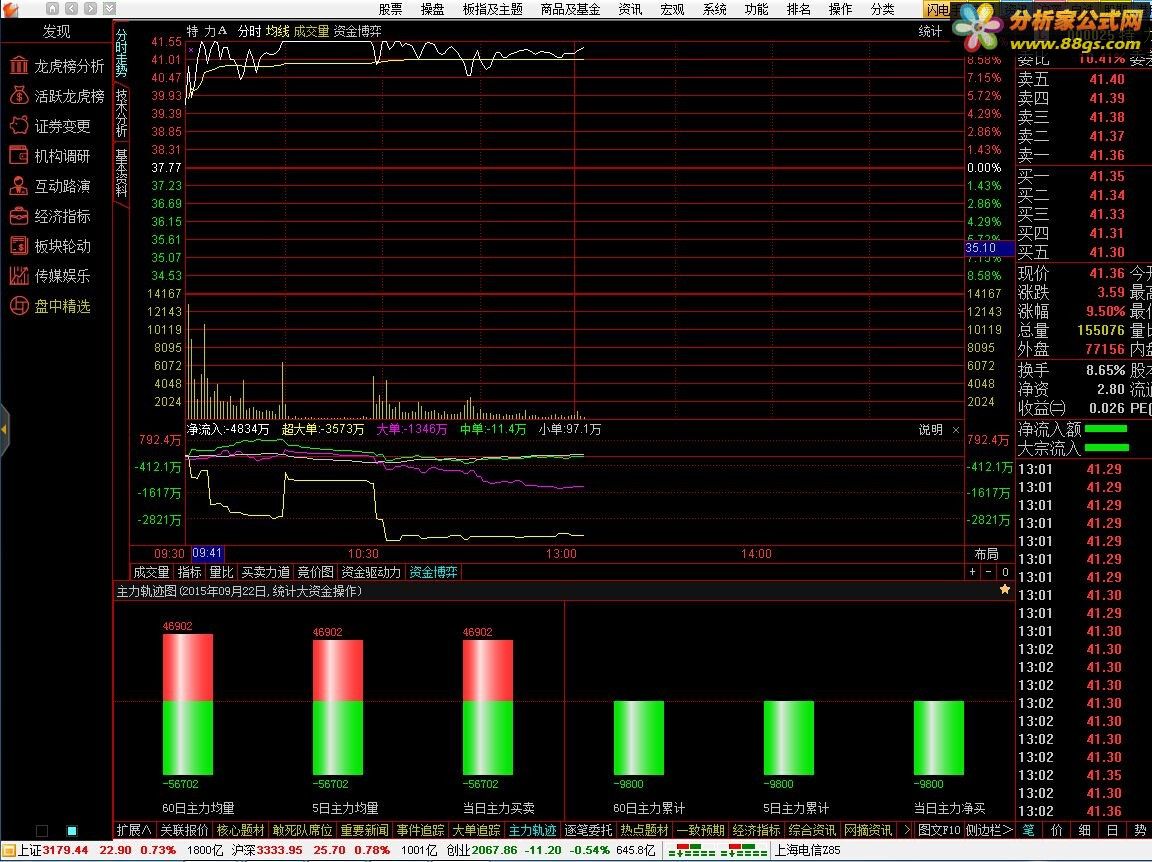Switch to the 资金博弈 tab
Image resolution: width=1152 pixels, height=862 pixels.
click(x=433, y=572)
